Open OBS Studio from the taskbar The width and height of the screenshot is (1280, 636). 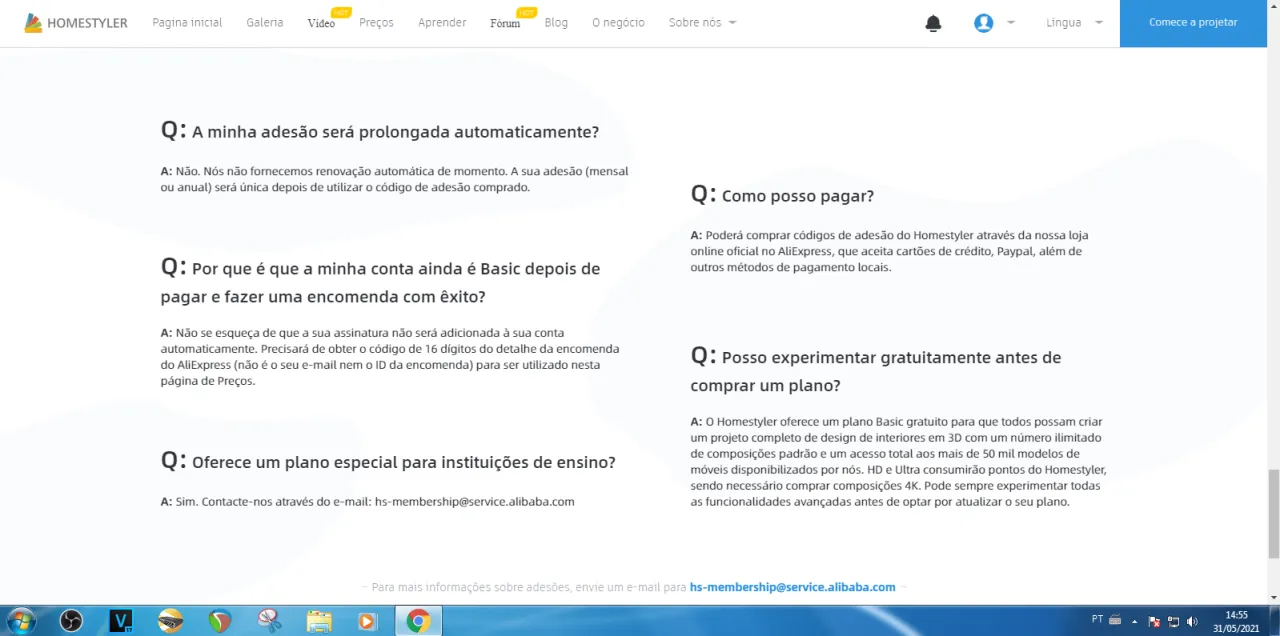(x=71, y=621)
